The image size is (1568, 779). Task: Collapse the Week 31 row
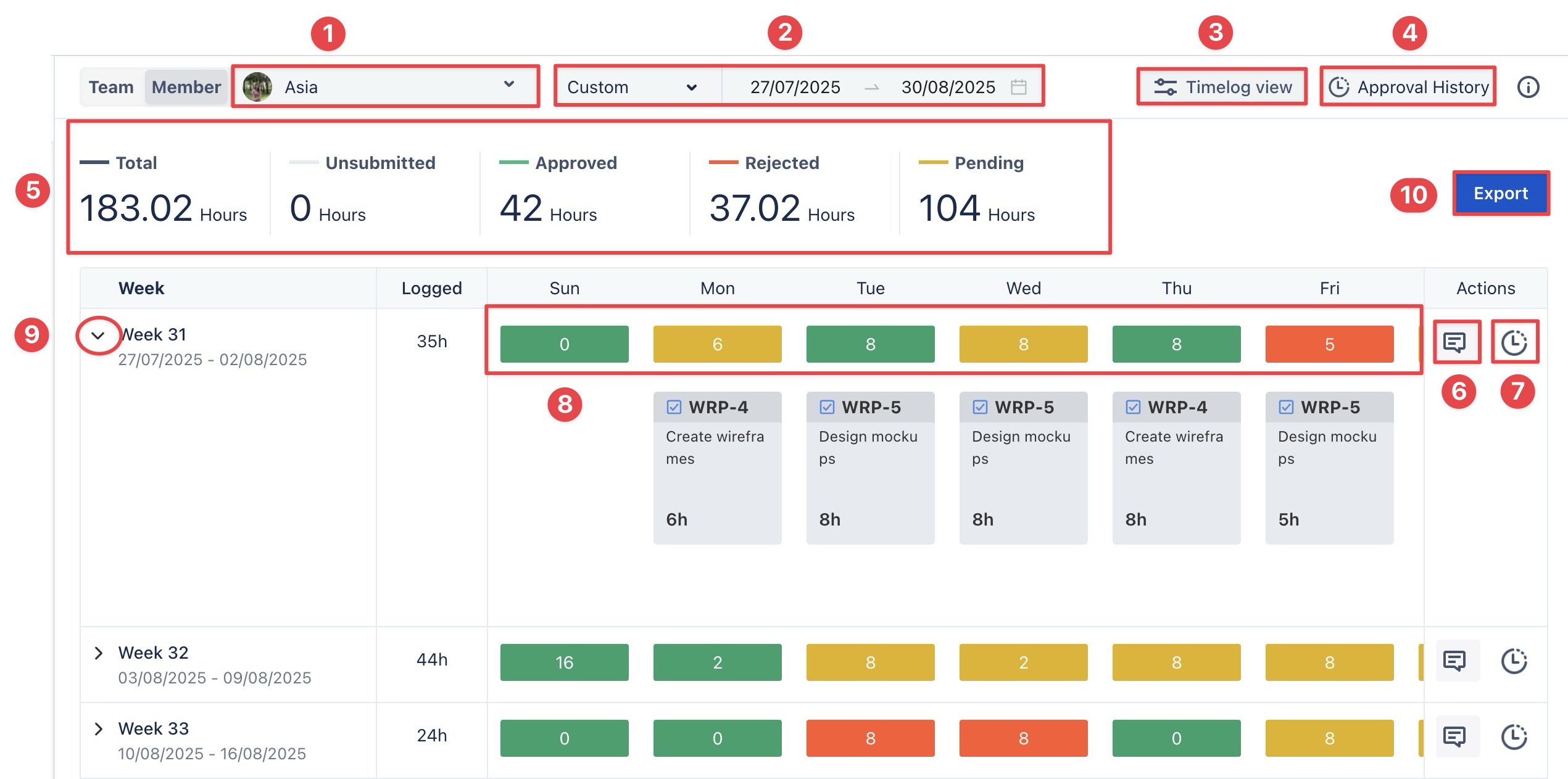click(98, 336)
